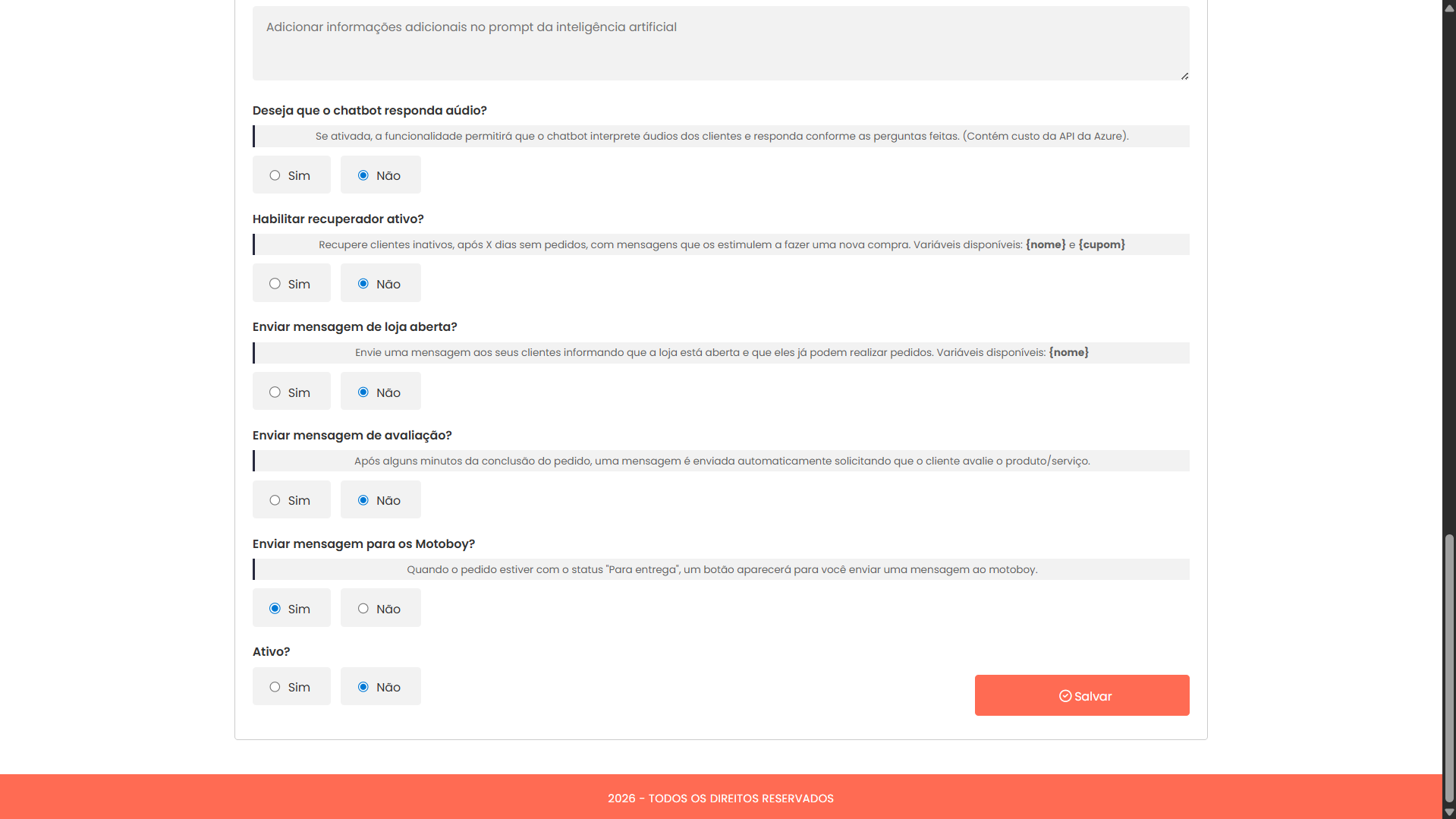This screenshot has width=1456, height=819.
Task: Select Sim for chatbot audio response
Action: click(x=275, y=175)
